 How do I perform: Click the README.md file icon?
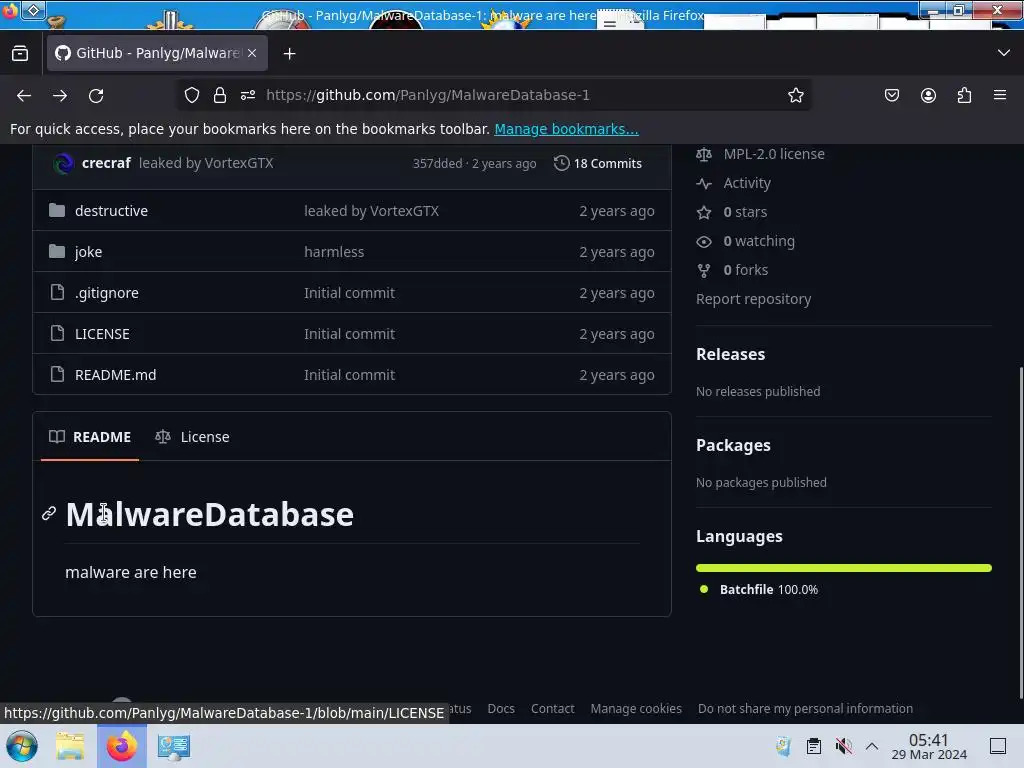(x=57, y=375)
